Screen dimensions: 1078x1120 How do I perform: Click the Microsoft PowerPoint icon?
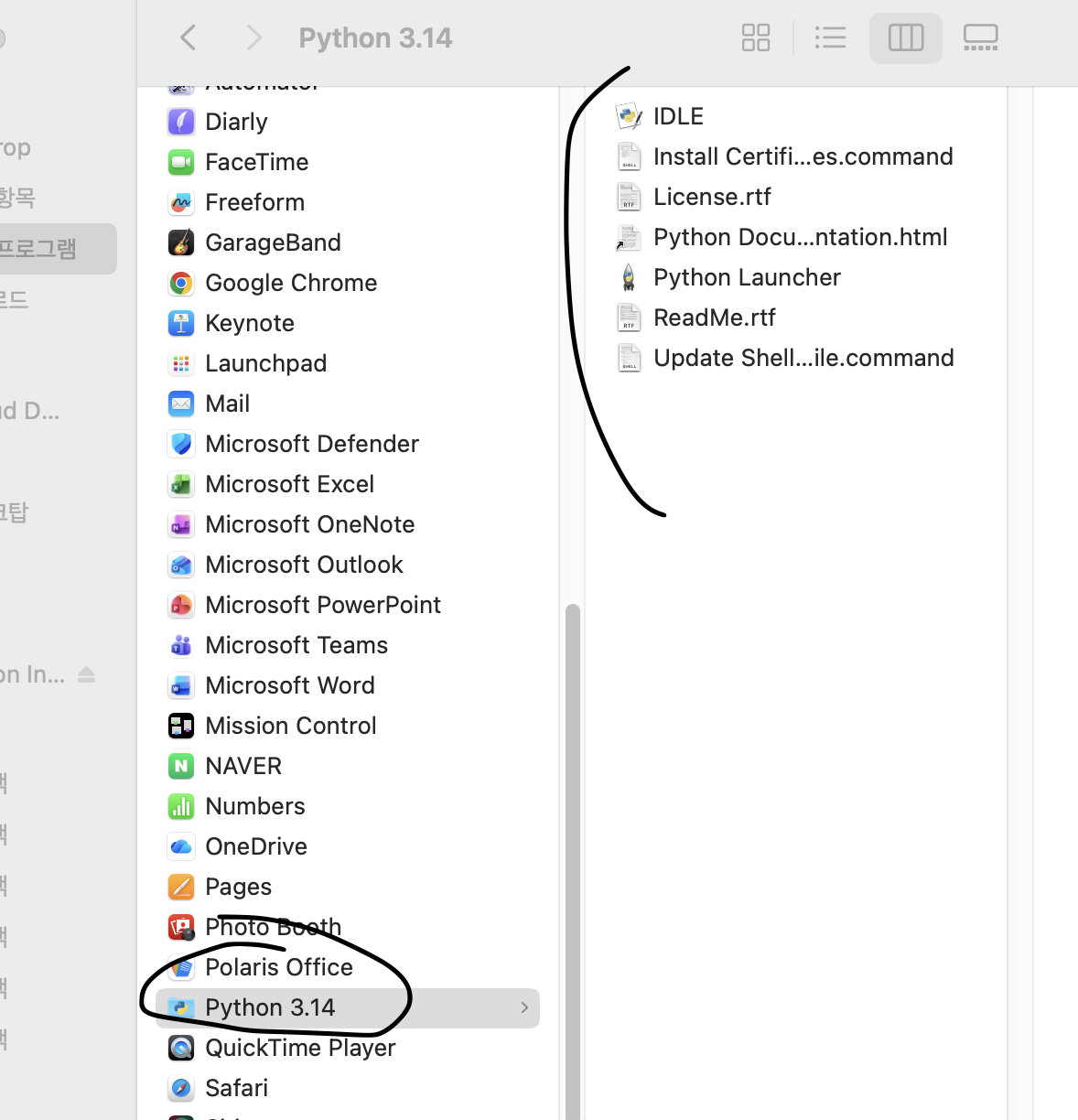tap(181, 605)
